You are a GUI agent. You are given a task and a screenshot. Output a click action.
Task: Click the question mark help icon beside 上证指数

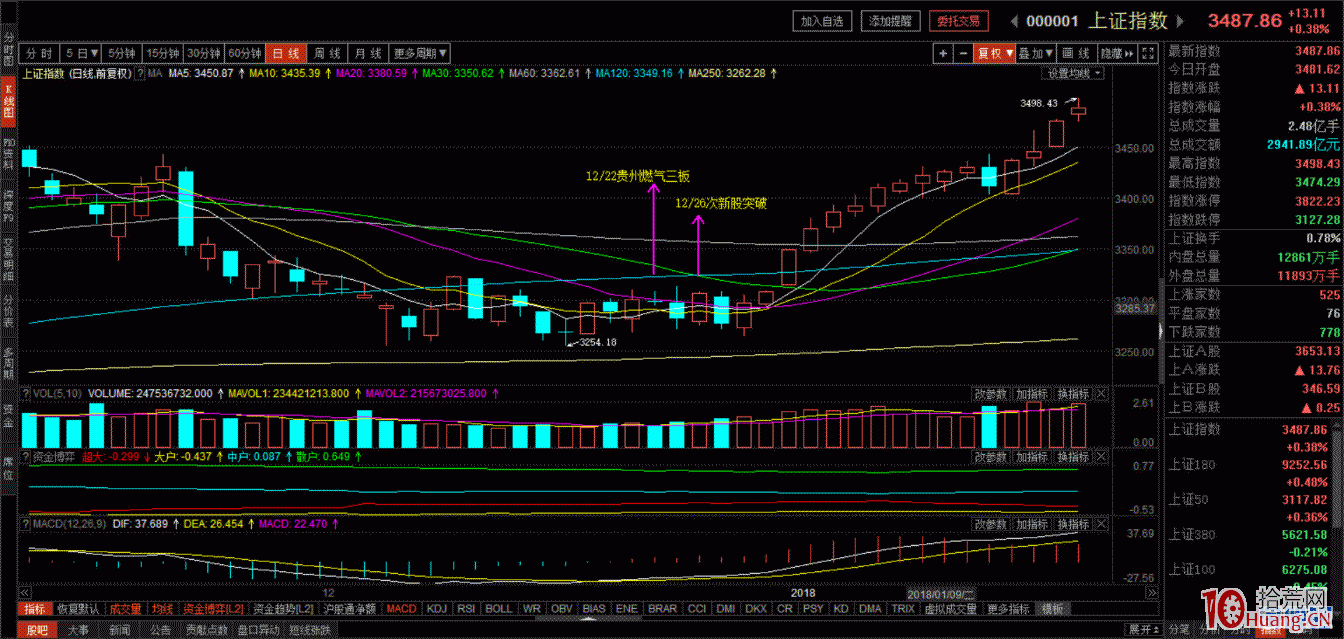(x=141, y=73)
